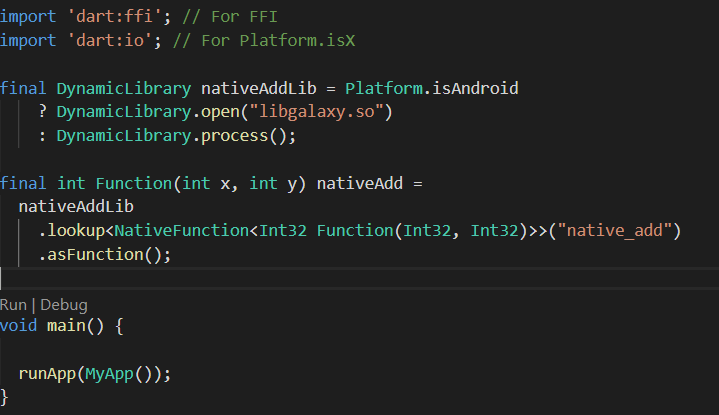Click the "native_add" string literal
The width and height of the screenshot is (719, 415).
click(614, 230)
